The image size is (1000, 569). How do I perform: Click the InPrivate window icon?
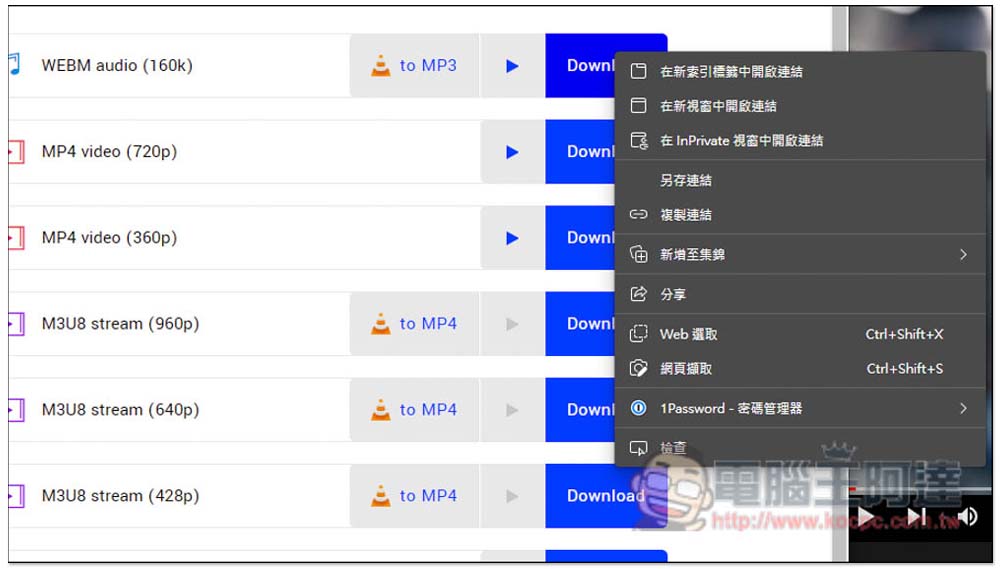(639, 140)
